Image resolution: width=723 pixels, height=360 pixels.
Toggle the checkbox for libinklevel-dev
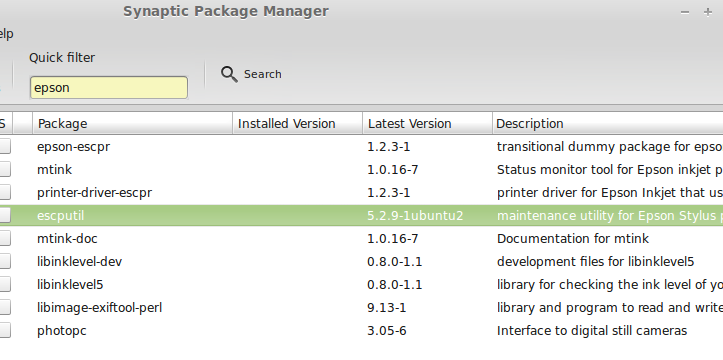(x=5, y=261)
